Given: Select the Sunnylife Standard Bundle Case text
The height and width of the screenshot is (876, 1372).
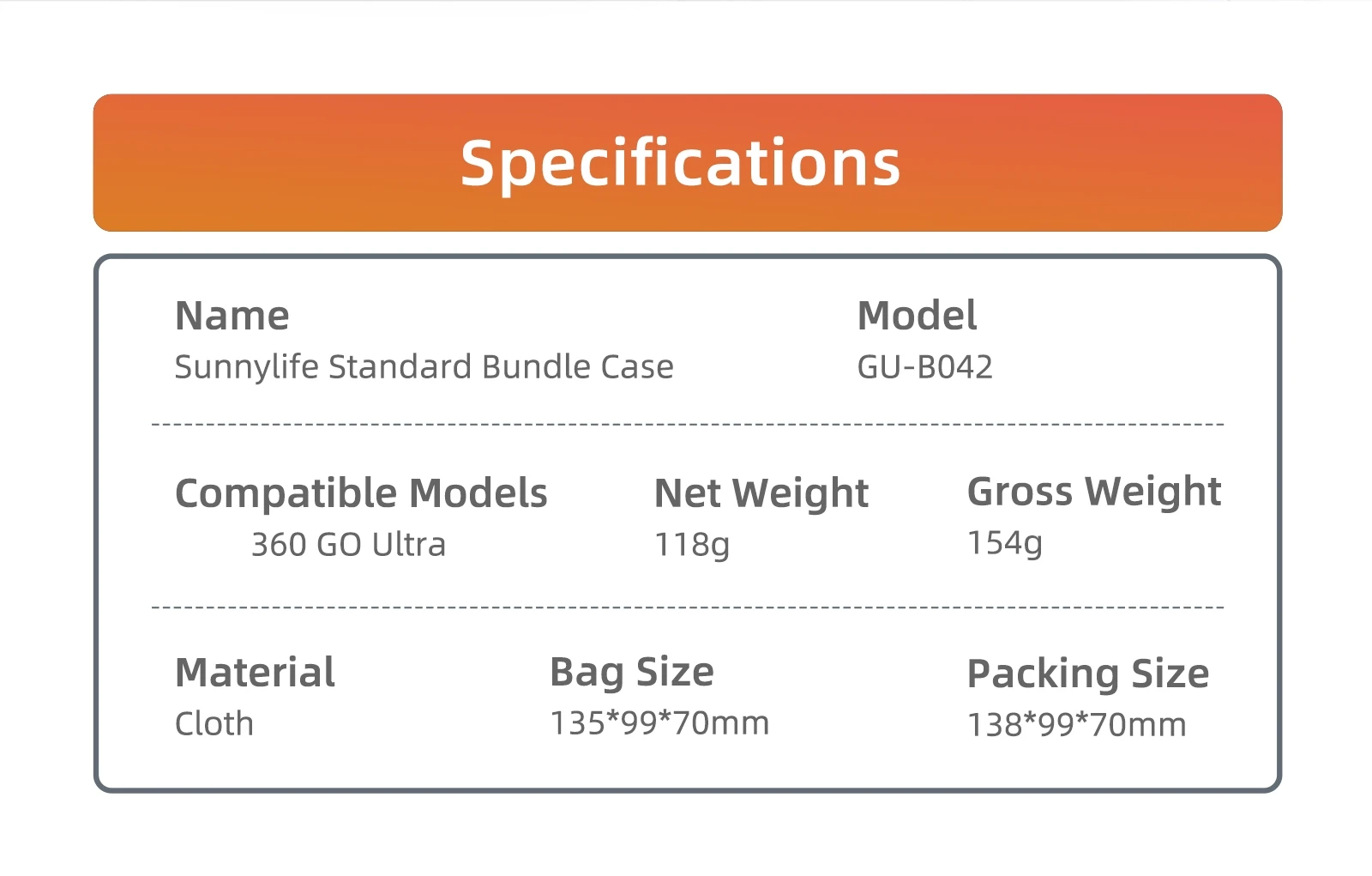Looking at the screenshot, I should point(424,367).
